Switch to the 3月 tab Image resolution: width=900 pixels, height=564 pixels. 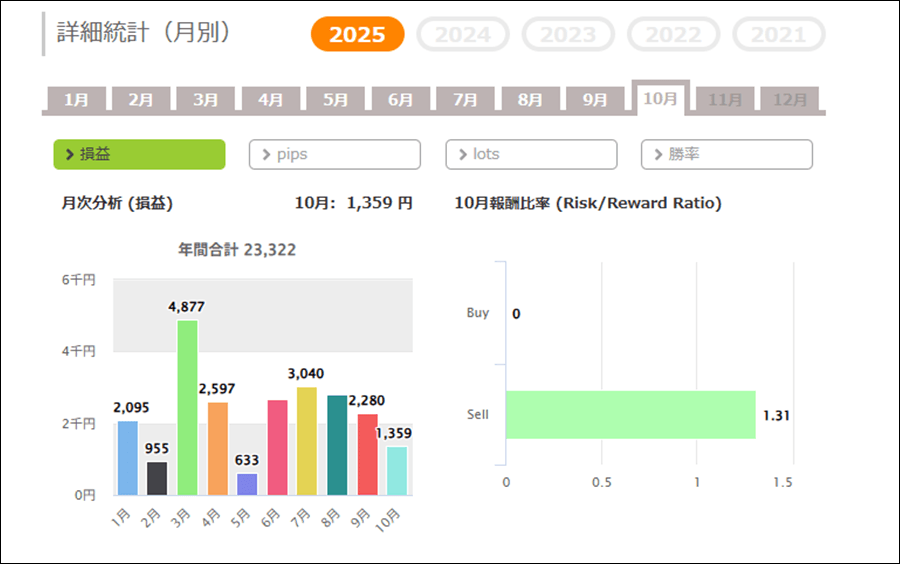coord(206,100)
